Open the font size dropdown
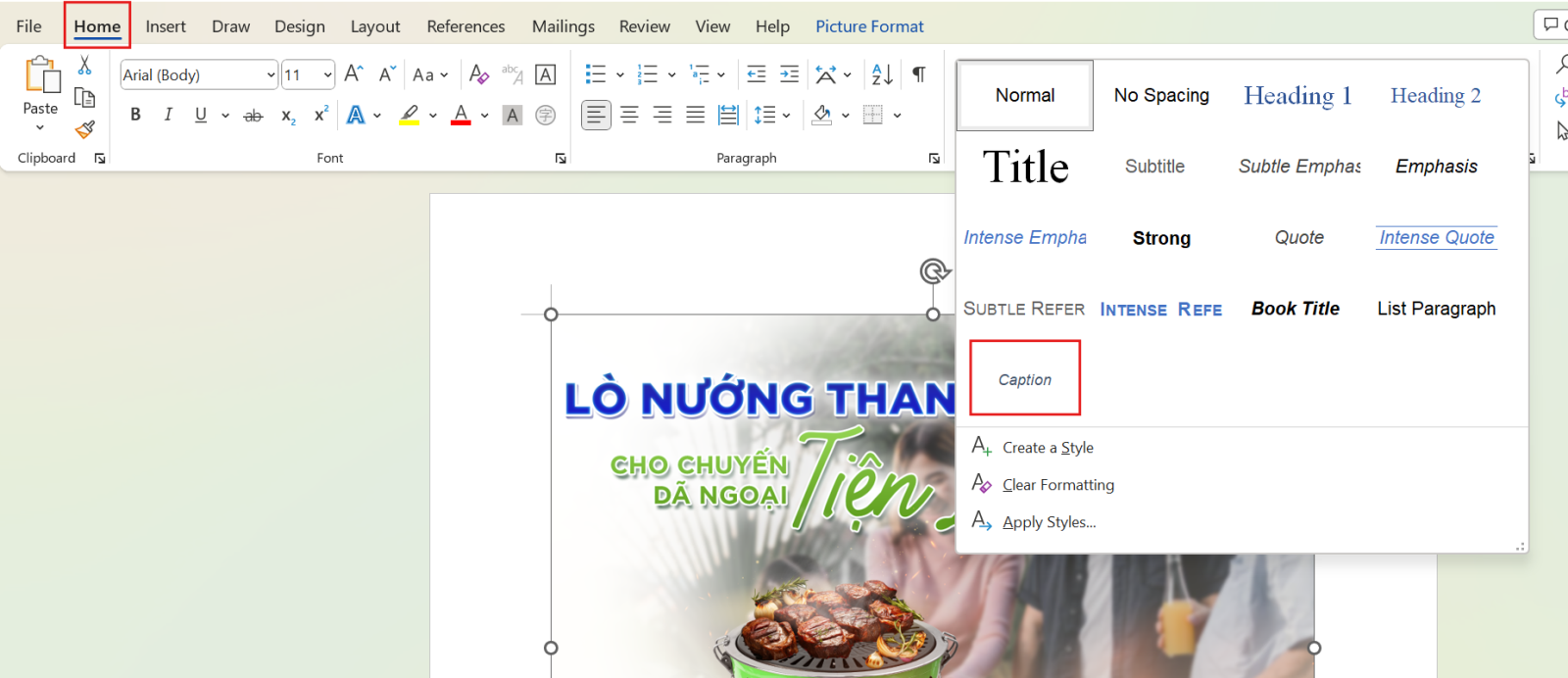Screen dimensions: 1568x678 (x=327, y=75)
